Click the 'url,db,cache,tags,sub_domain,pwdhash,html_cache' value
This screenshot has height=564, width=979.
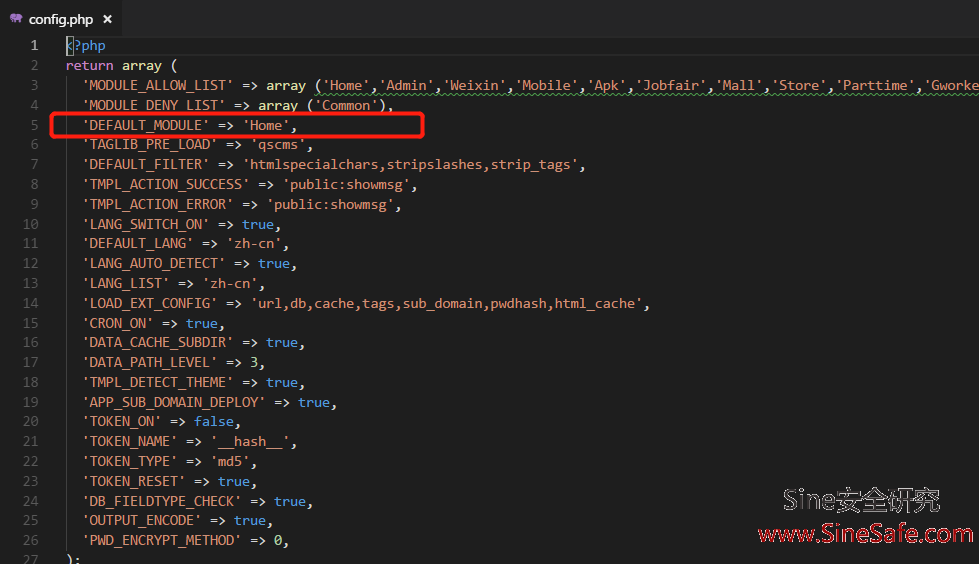pyautogui.click(x=446, y=304)
